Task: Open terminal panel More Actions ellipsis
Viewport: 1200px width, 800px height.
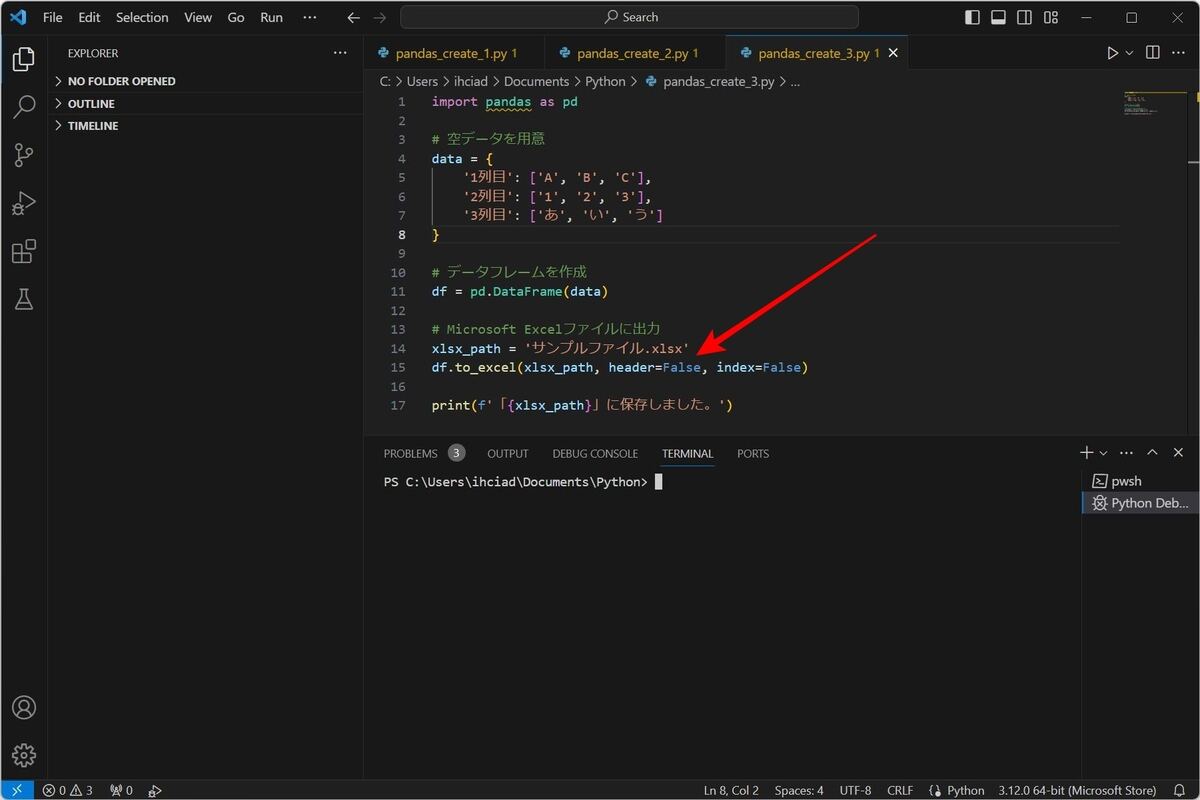Action: [x=1127, y=453]
